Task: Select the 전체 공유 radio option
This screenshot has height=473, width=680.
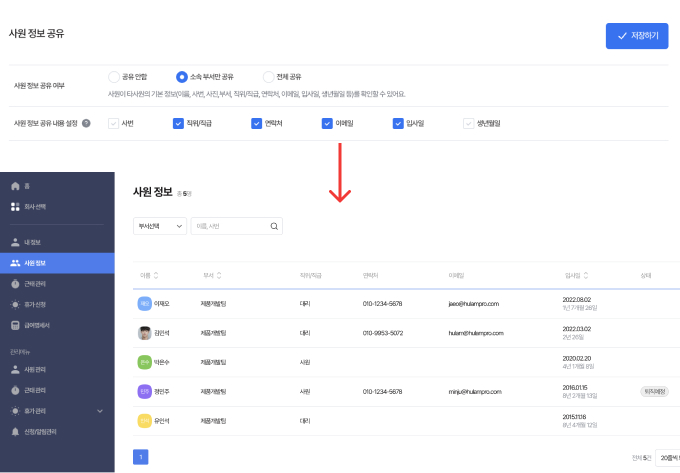Action: [x=268, y=77]
